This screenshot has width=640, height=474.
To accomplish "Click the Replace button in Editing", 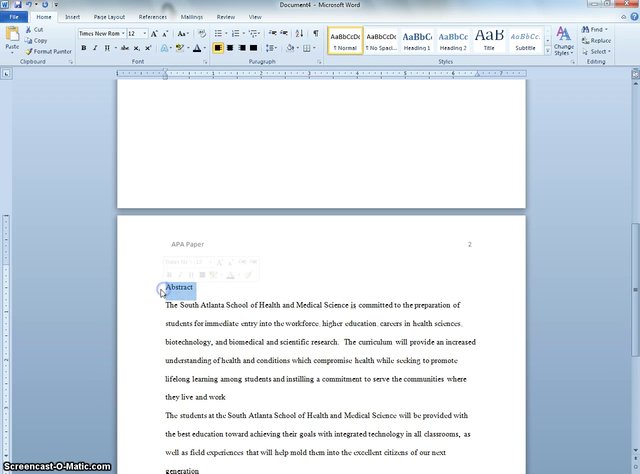I will [x=596, y=41].
